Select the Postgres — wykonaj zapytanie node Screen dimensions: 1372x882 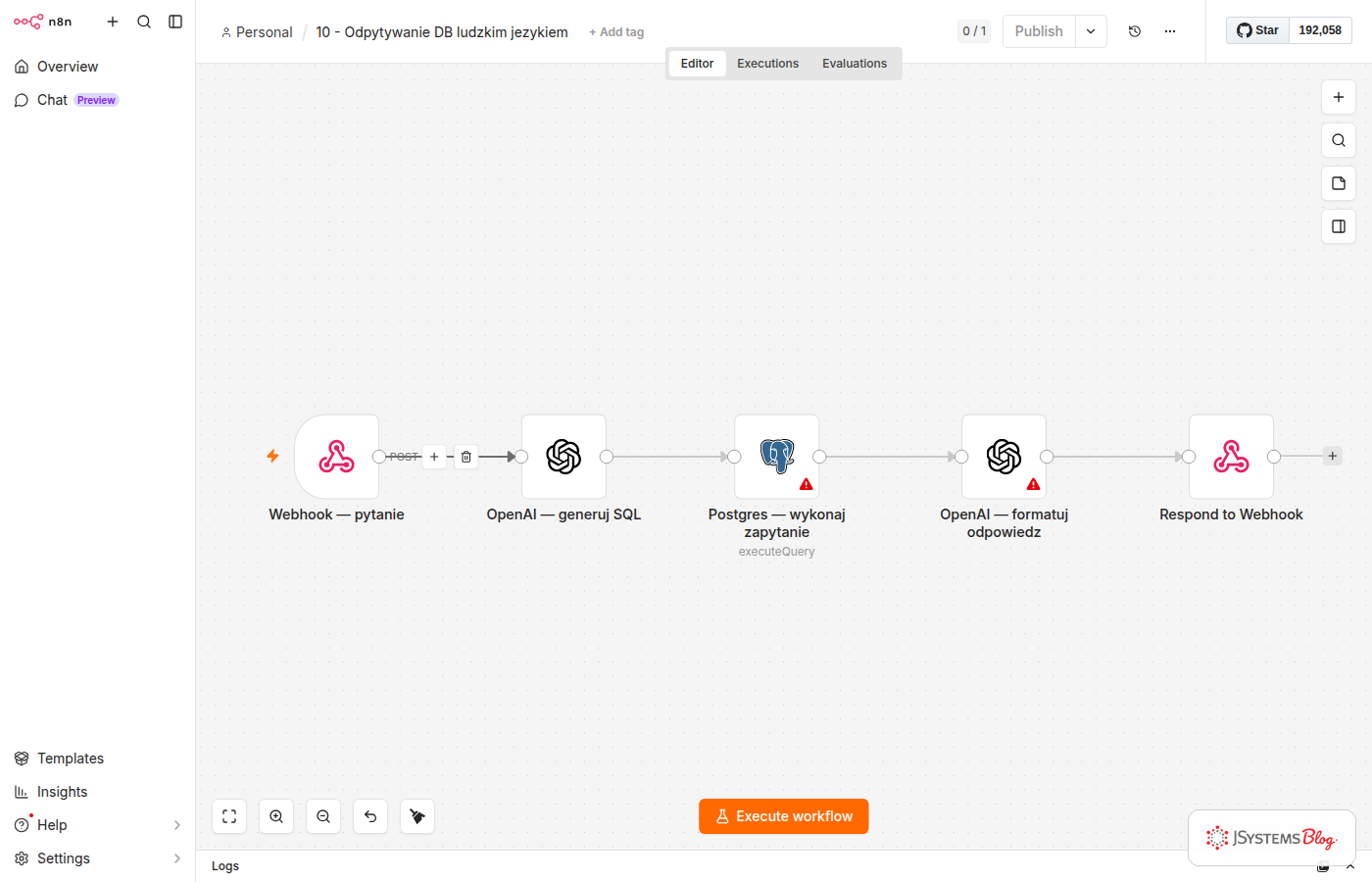[776, 457]
